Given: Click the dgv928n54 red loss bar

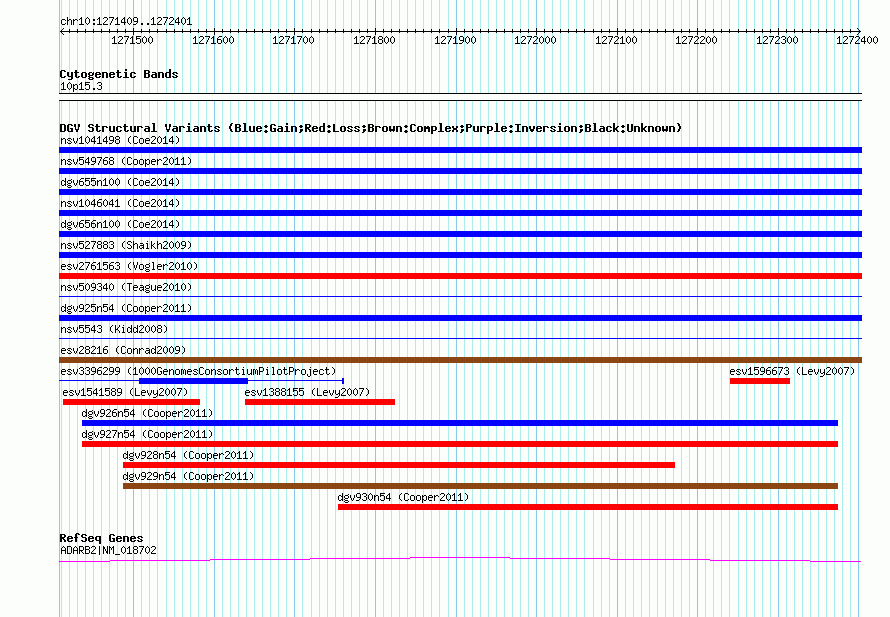Looking at the screenshot, I should point(399,465).
